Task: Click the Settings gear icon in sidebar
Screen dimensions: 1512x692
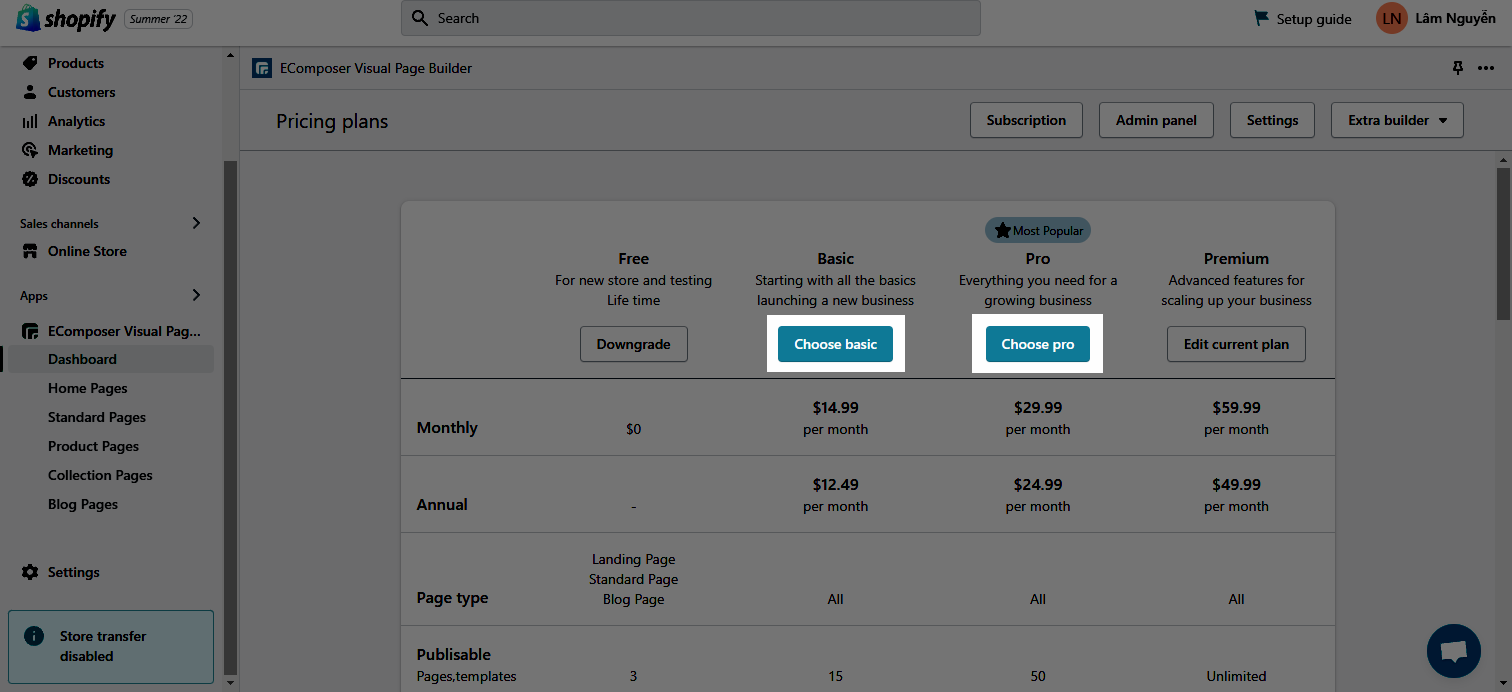Action: coord(30,572)
